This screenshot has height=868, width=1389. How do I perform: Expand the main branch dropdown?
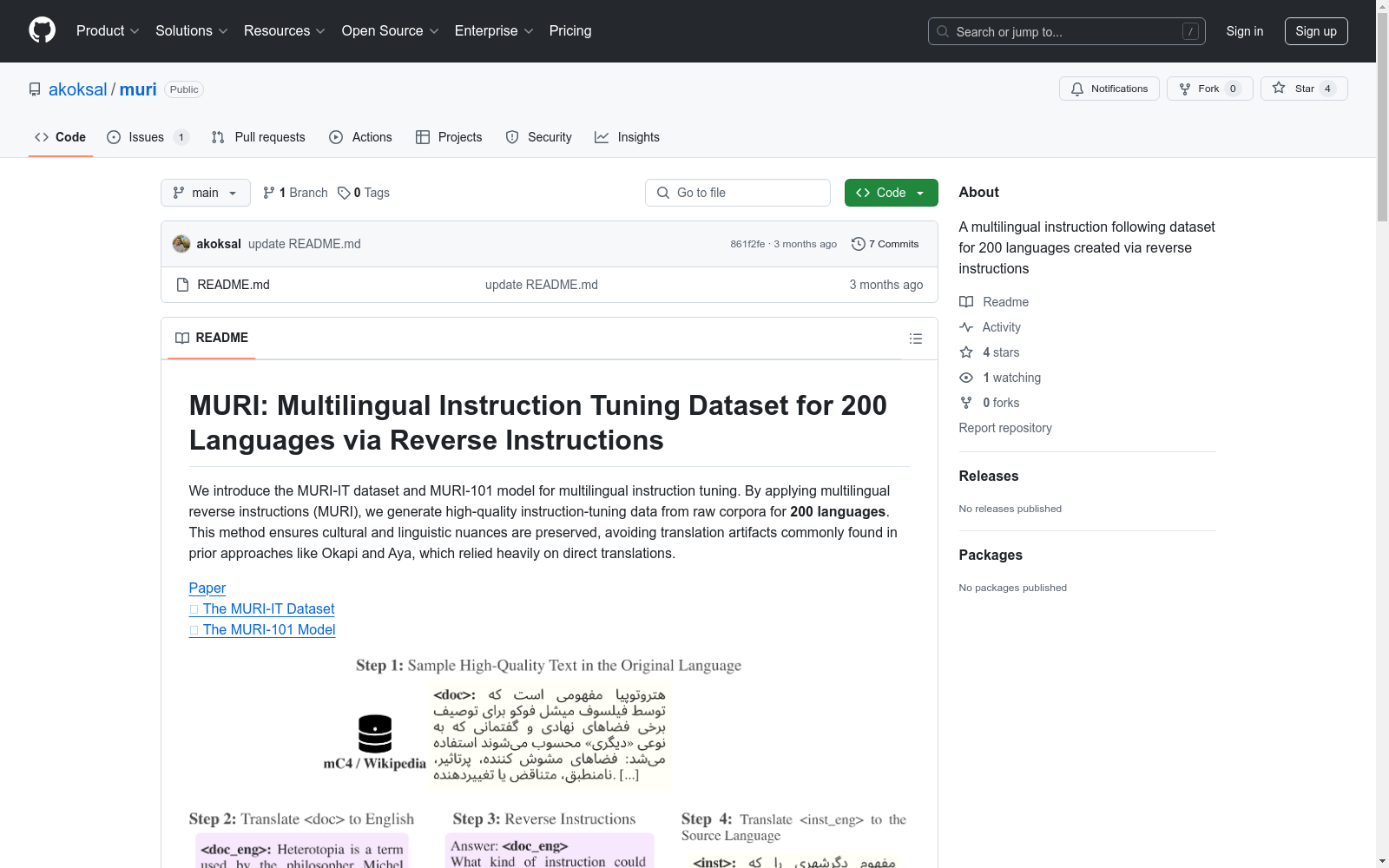[x=205, y=193]
